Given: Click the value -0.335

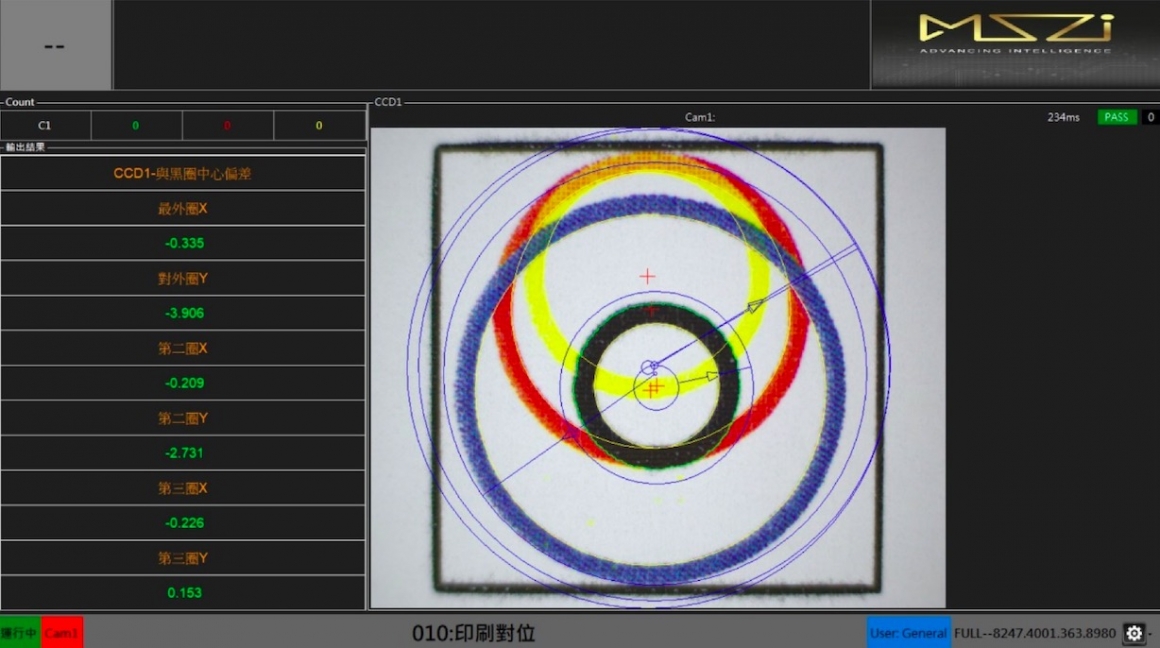Looking at the screenshot, I should coord(183,243).
